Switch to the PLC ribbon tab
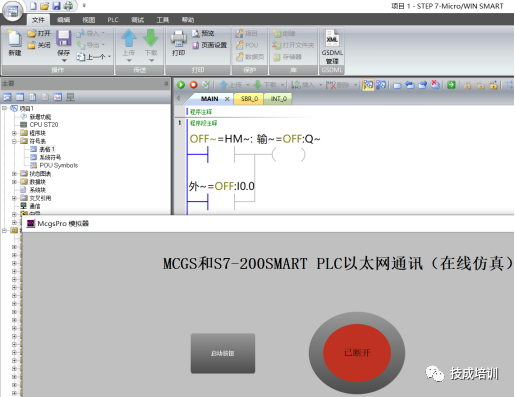The image size is (515, 397). coord(113,20)
